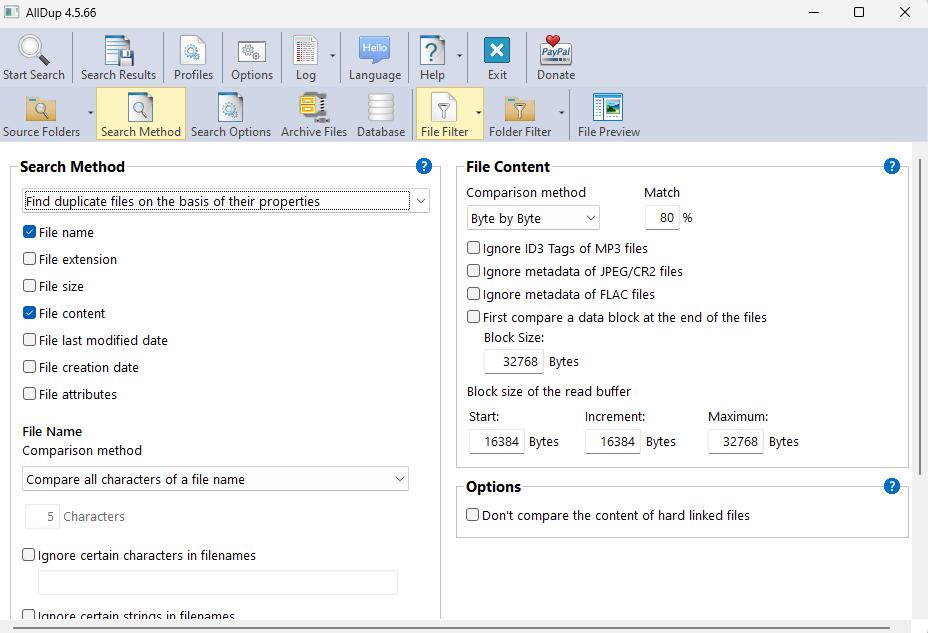Check Ignore ID3 Tags of MP3 files

pos(473,247)
